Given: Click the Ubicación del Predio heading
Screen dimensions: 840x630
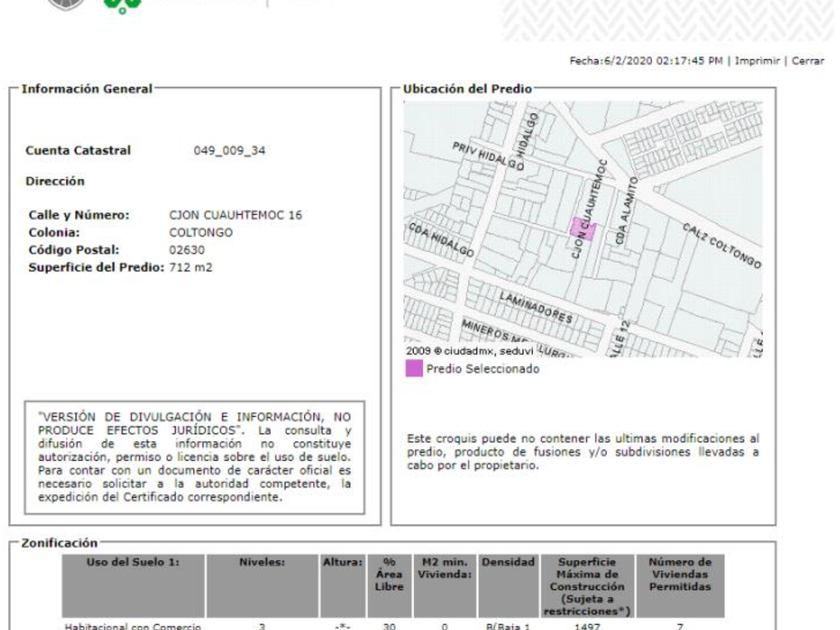Looking at the screenshot, I should pyautogui.click(x=468, y=89).
